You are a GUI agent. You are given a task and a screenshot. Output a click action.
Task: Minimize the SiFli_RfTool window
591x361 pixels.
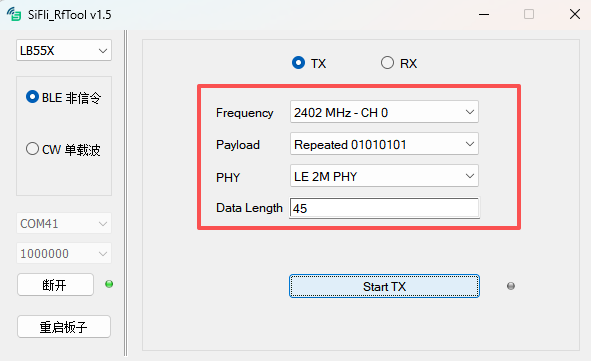point(484,14)
